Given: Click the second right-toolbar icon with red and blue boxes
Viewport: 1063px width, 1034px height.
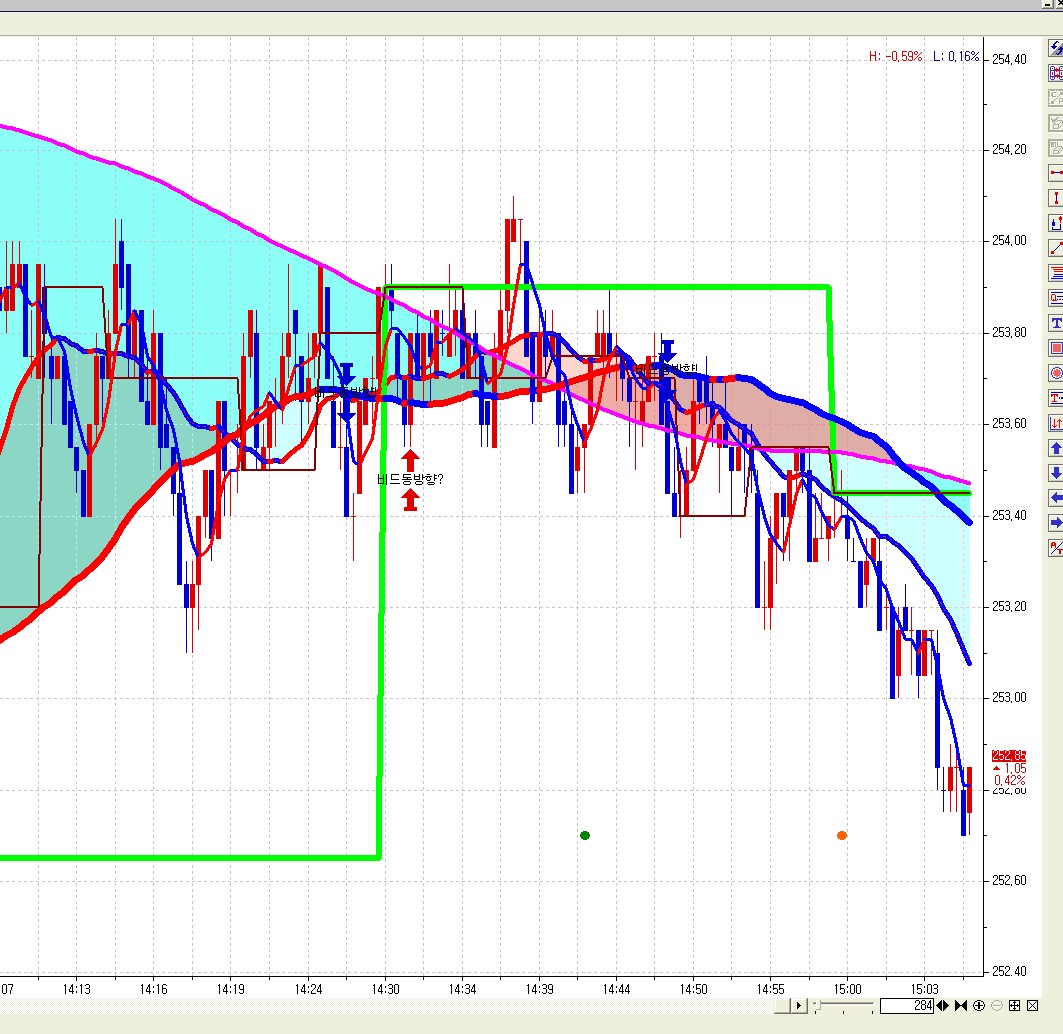Looking at the screenshot, I should [1056, 73].
